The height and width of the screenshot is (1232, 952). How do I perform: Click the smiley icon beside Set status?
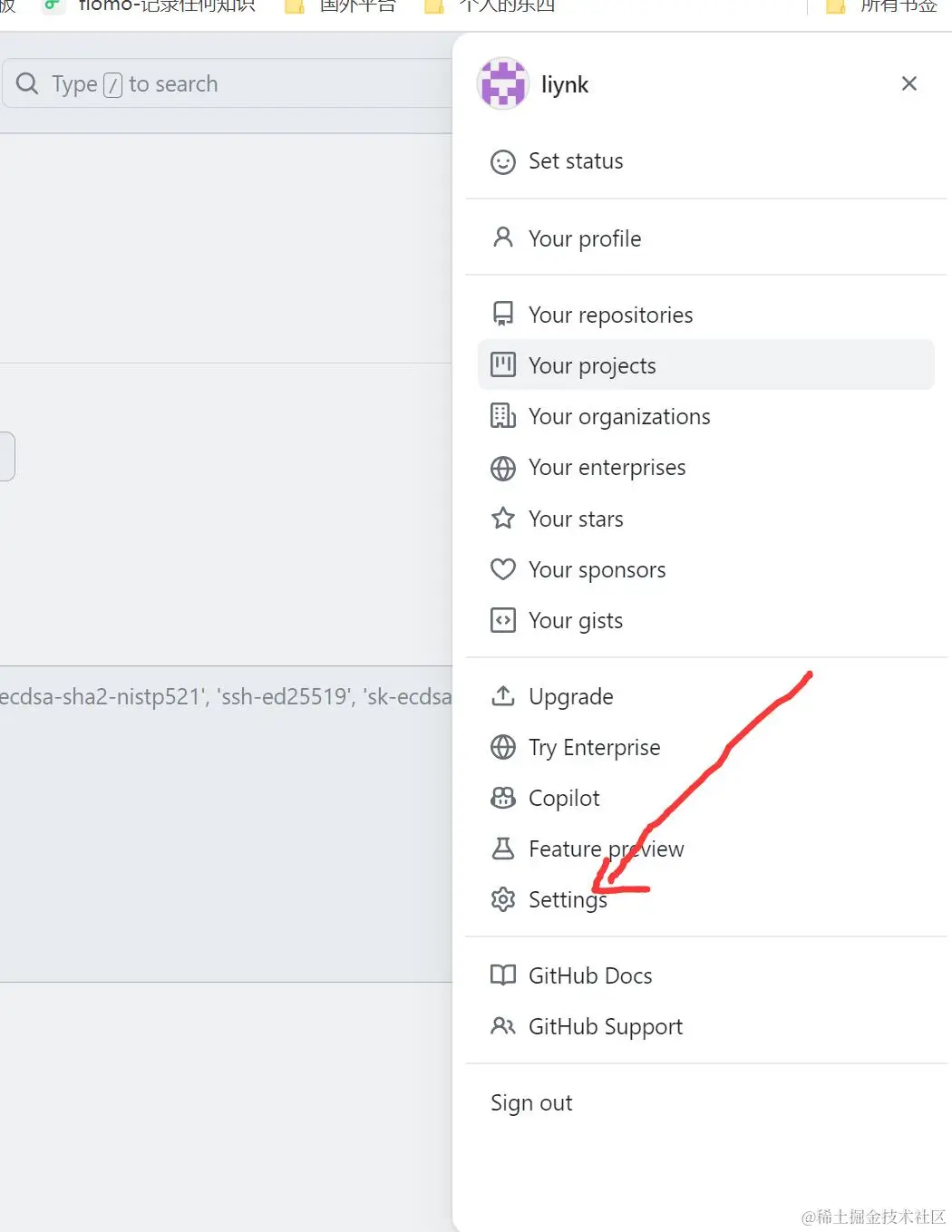[502, 162]
